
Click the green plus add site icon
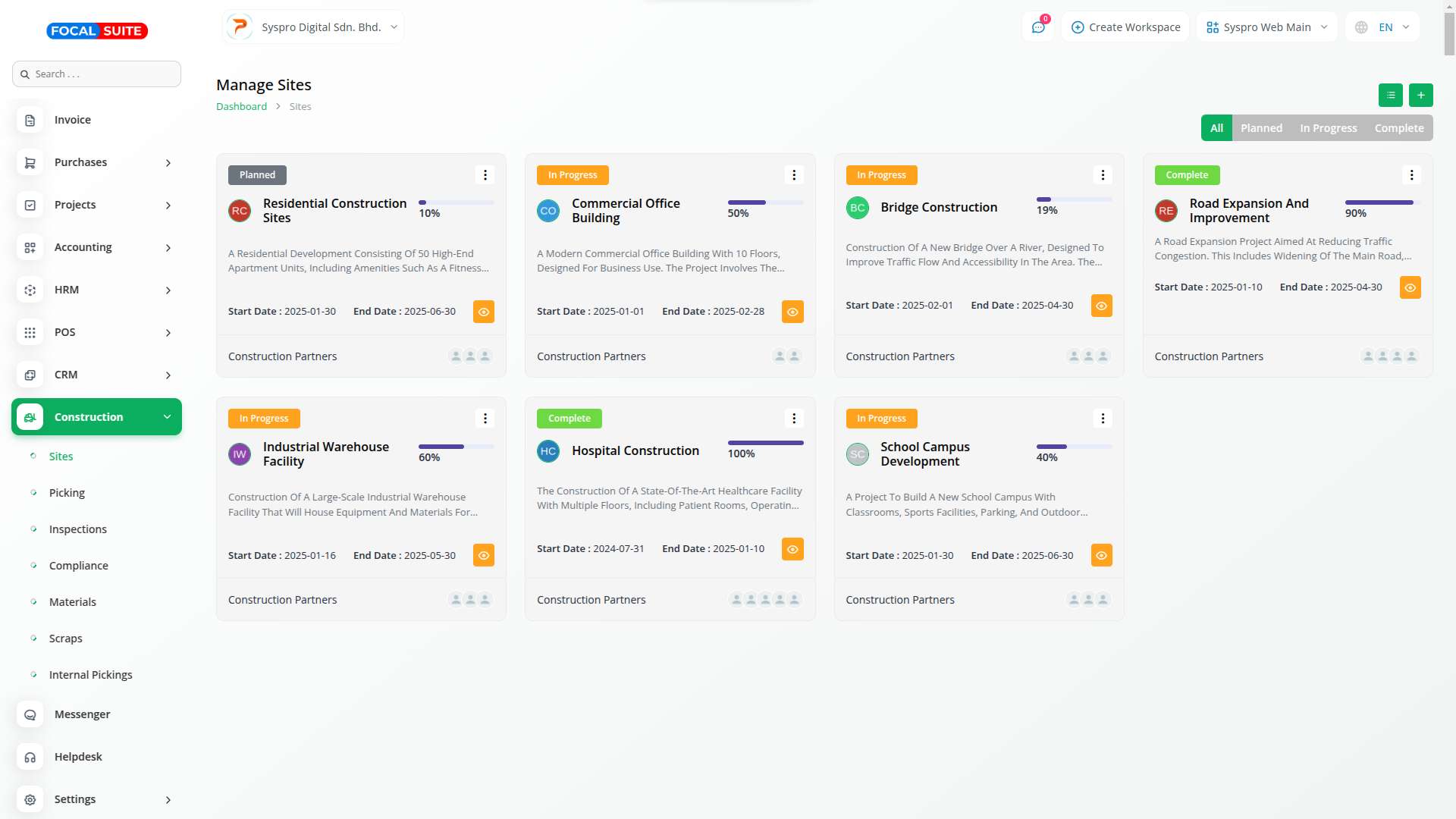tap(1420, 95)
